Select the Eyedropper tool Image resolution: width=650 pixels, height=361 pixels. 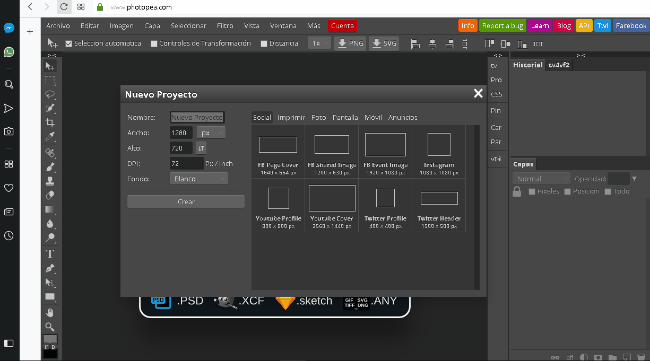pyautogui.click(x=50, y=136)
